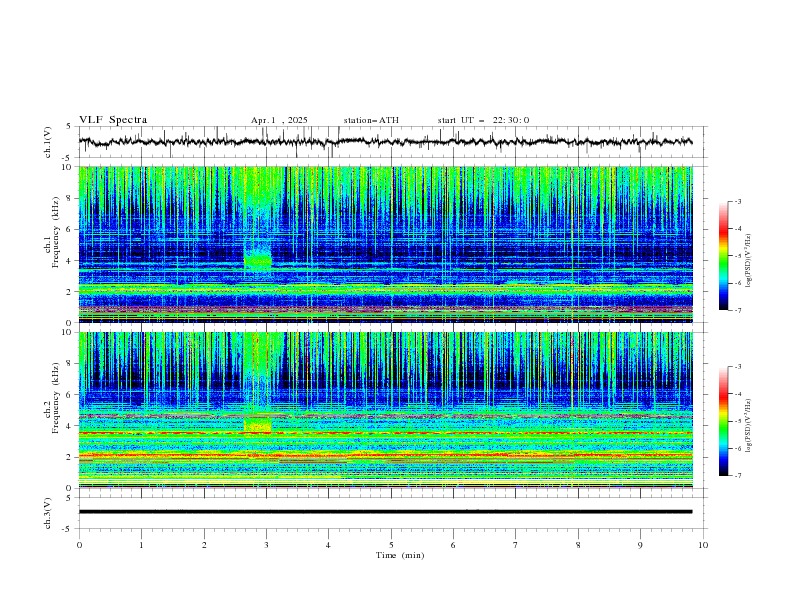The image size is (792, 612).
Task: Click the "ch.3(V)" axis label
Action: tap(47, 513)
